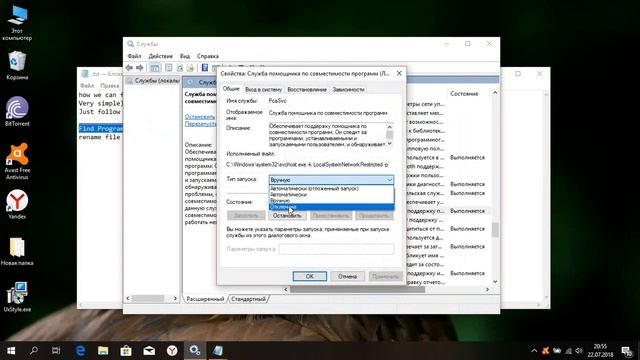Choose the plain Автоматически startup option
Screen dimensions: 640x360
tap(331, 195)
